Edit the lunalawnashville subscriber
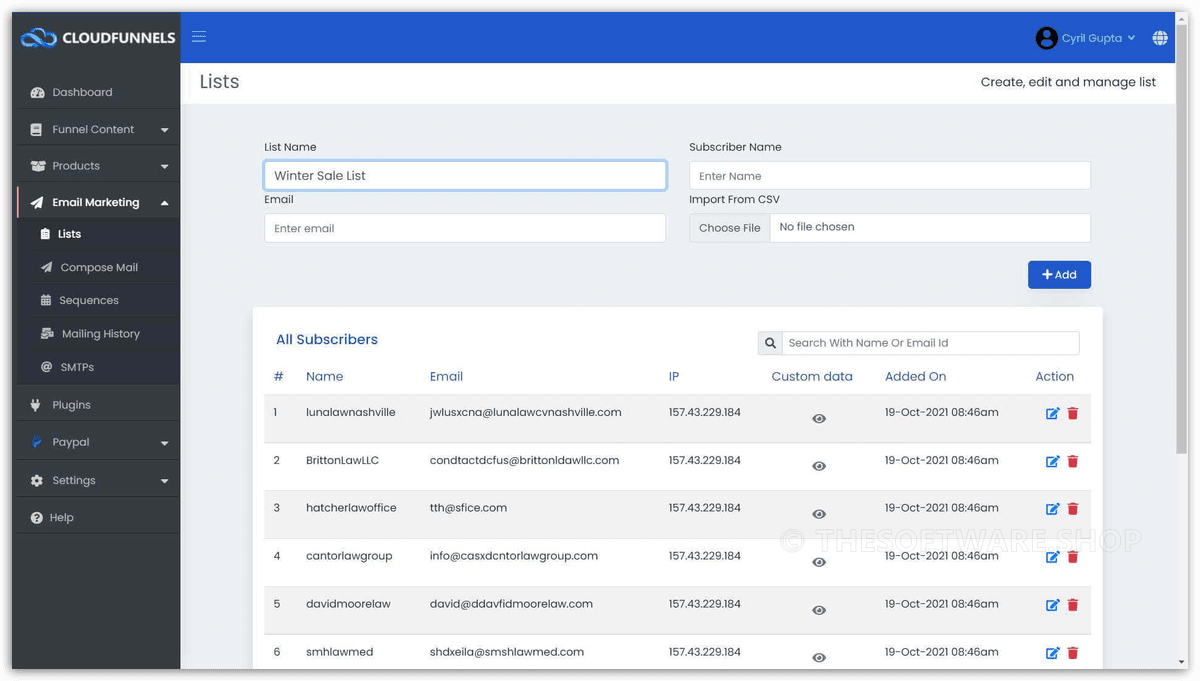Image resolution: width=1200 pixels, height=681 pixels. coord(1052,413)
